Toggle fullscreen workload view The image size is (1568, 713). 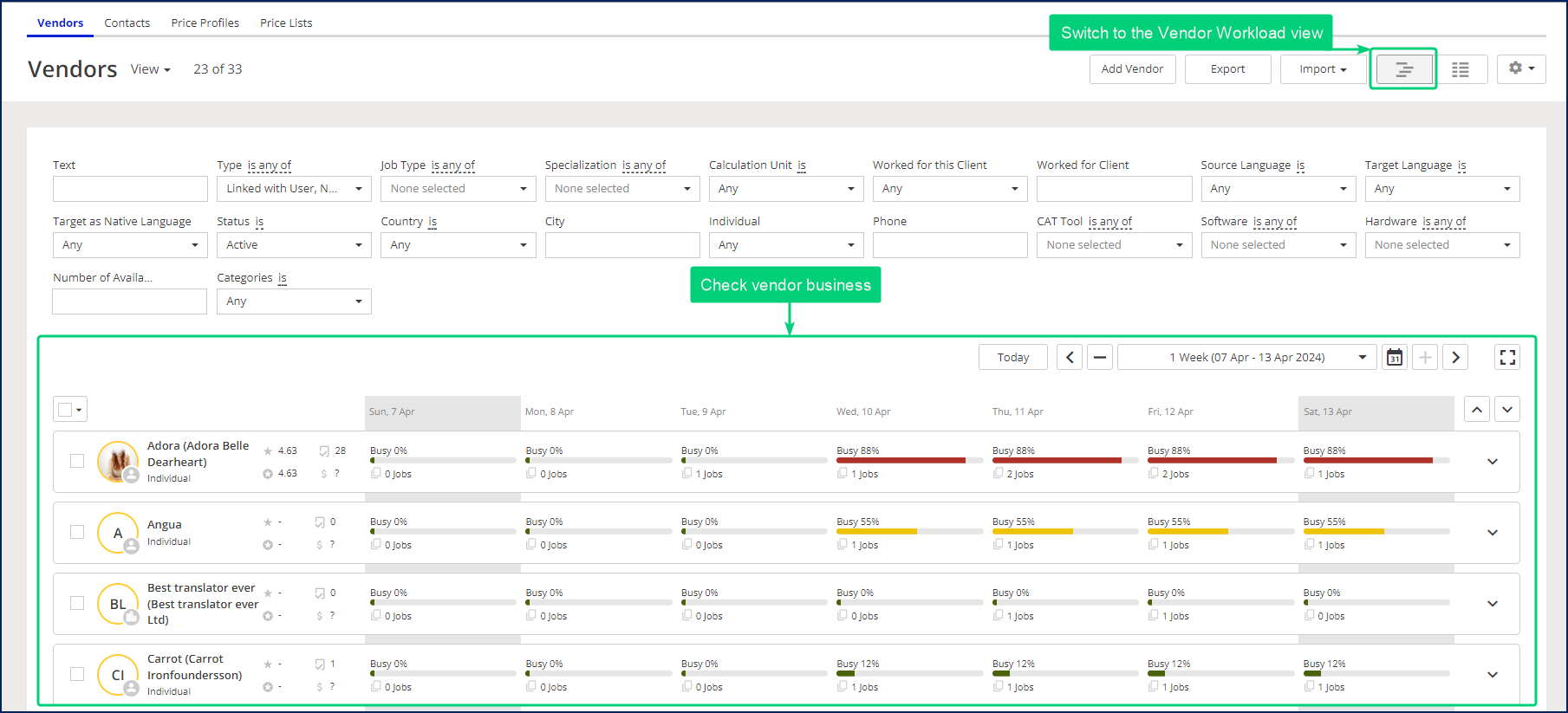[x=1508, y=357]
